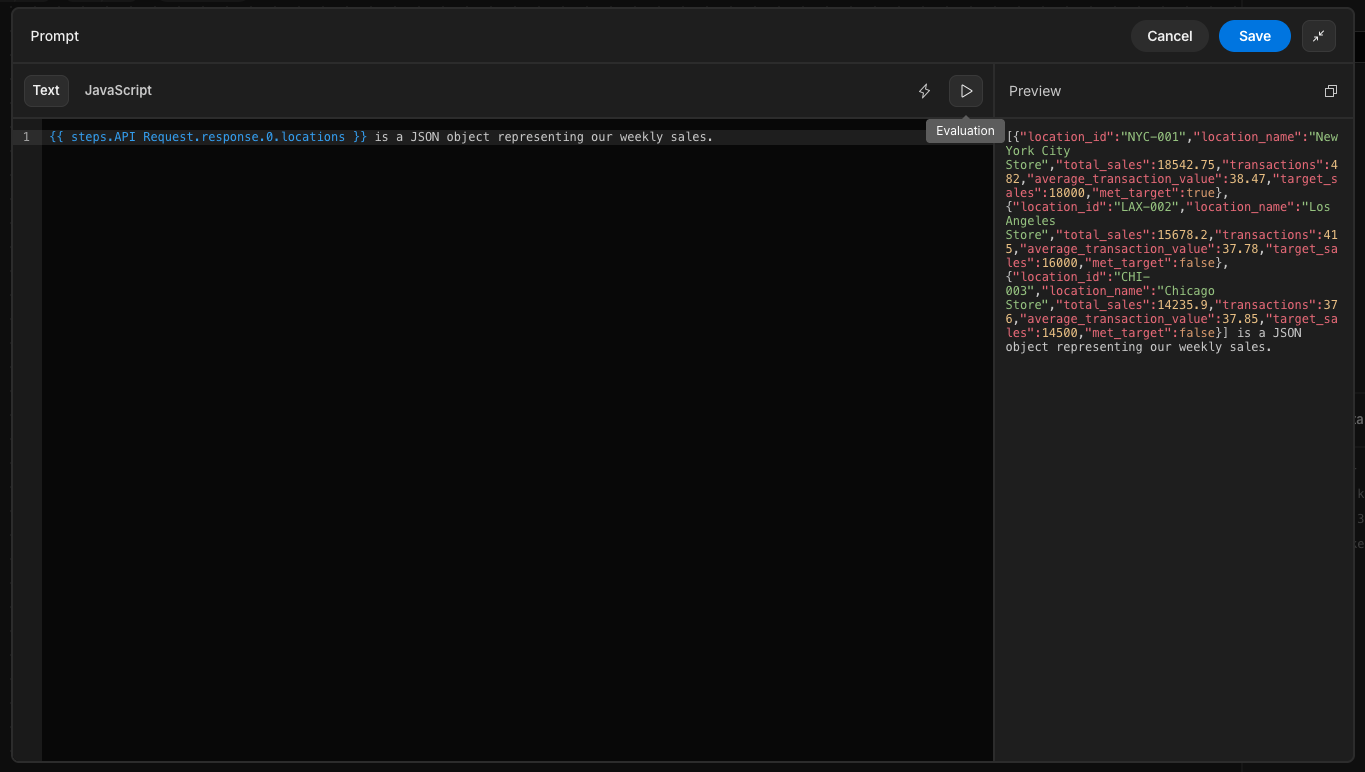Save the prompt
The height and width of the screenshot is (772, 1365).
click(1255, 36)
